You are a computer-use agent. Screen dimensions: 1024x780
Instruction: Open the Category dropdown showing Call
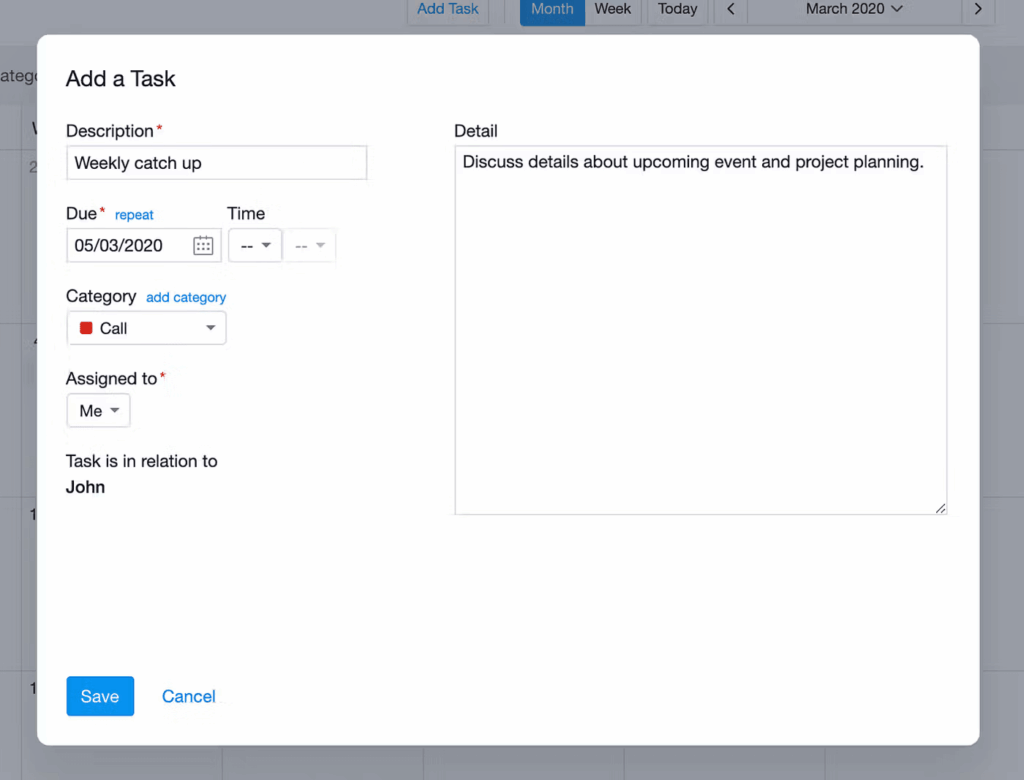147,328
